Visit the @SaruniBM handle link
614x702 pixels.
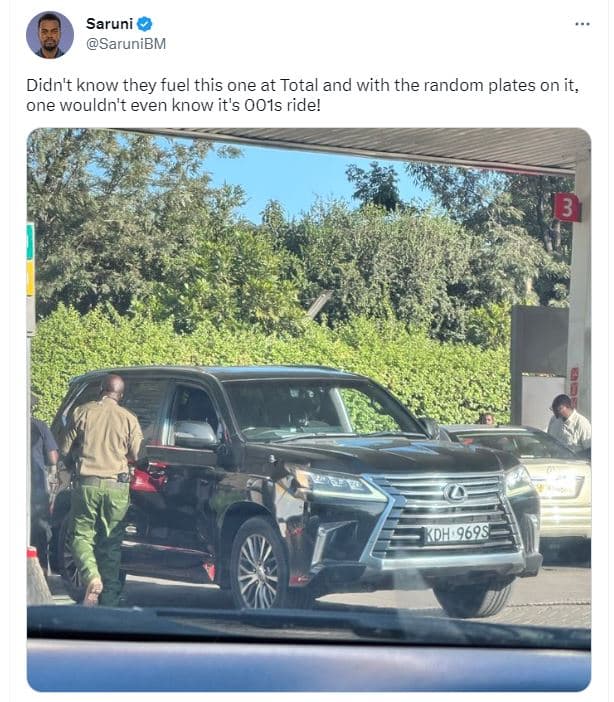(126, 44)
